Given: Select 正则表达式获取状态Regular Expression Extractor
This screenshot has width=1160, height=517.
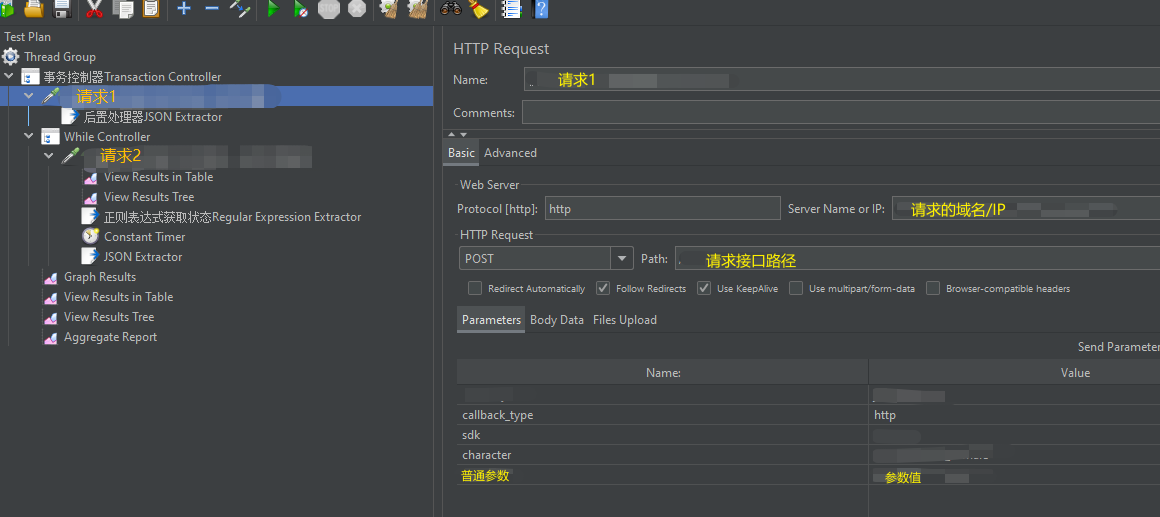Looking at the screenshot, I should pyautogui.click(x=233, y=217).
